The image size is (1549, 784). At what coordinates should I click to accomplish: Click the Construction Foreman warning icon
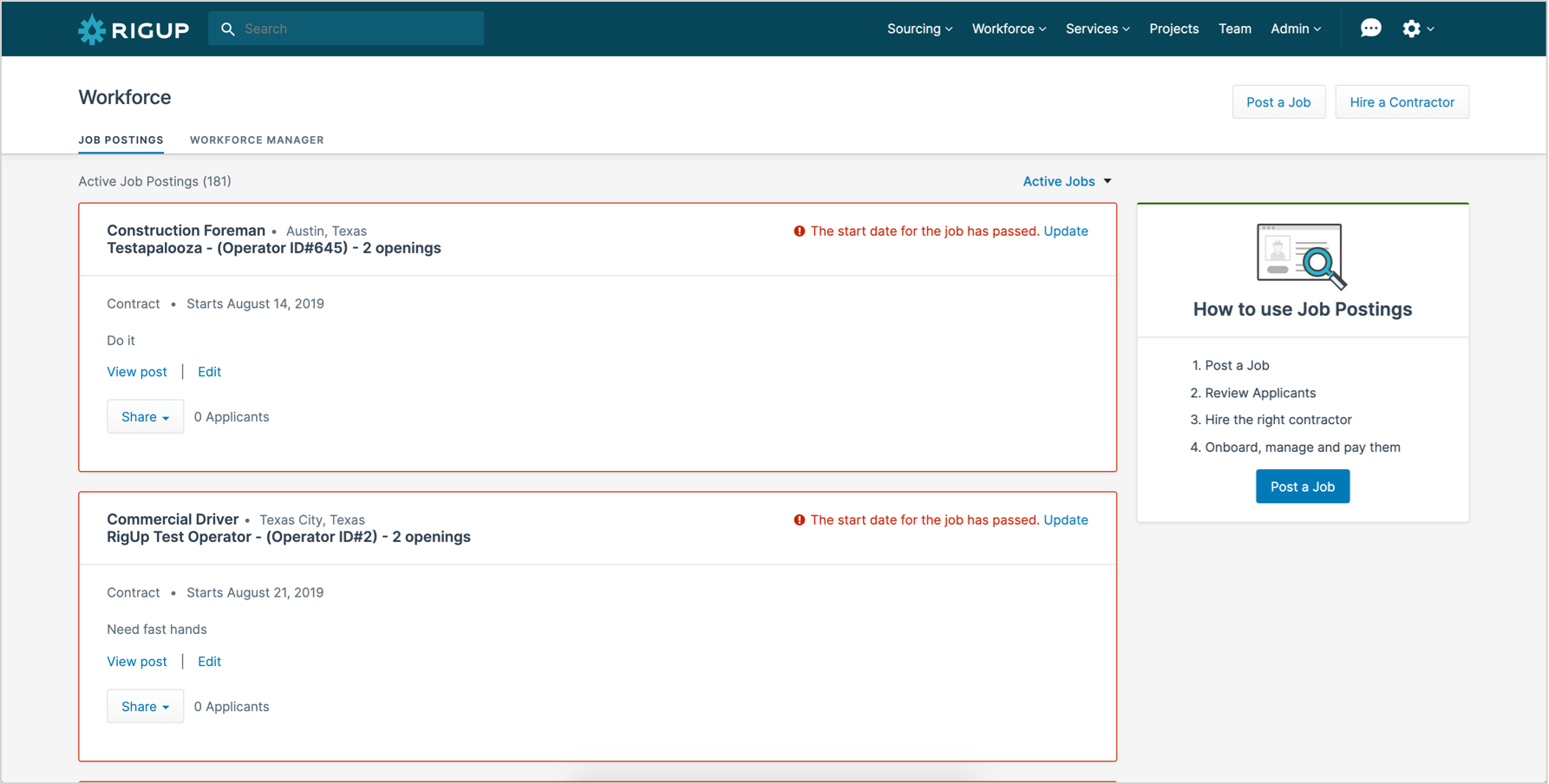pyautogui.click(x=799, y=231)
